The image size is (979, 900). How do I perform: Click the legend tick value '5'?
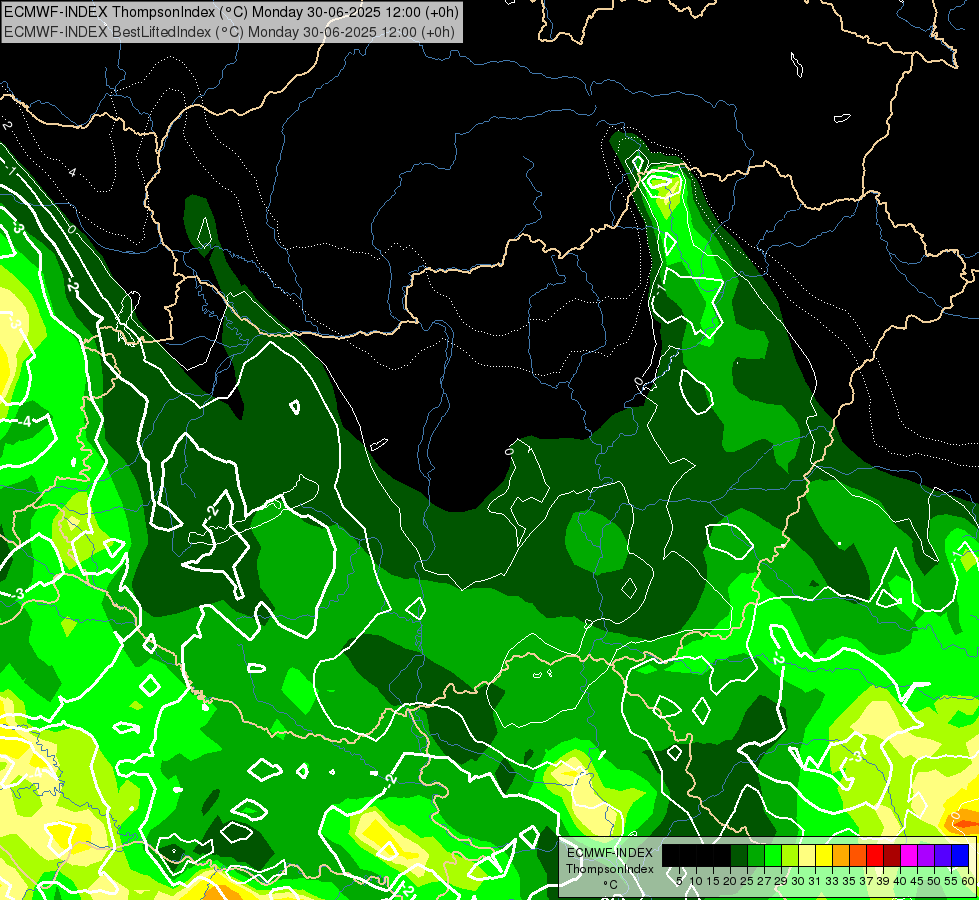(679, 881)
